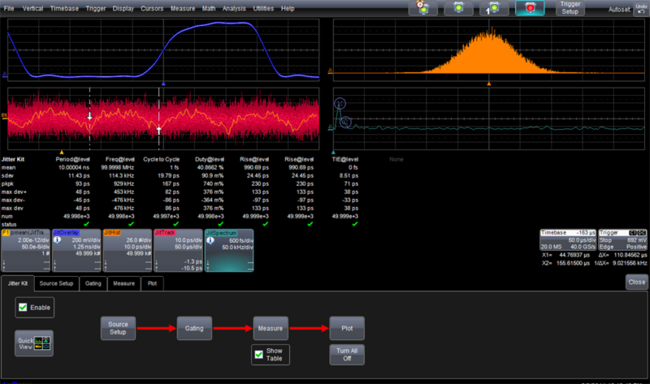The width and height of the screenshot is (650, 384).
Task: Open Quick View layout icon button
Action: pos(34,343)
